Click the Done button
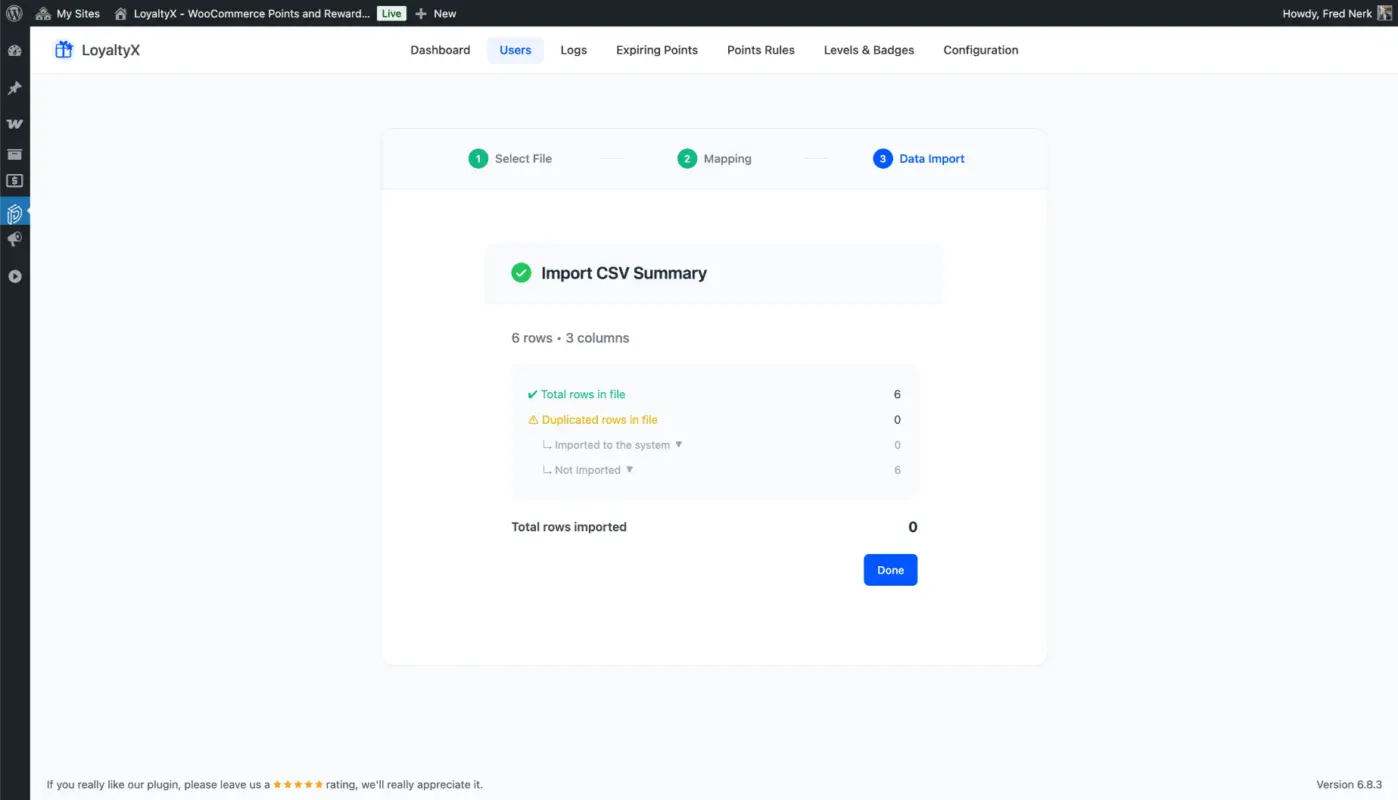This screenshot has width=1398, height=800. pyautogui.click(x=889, y=569)
